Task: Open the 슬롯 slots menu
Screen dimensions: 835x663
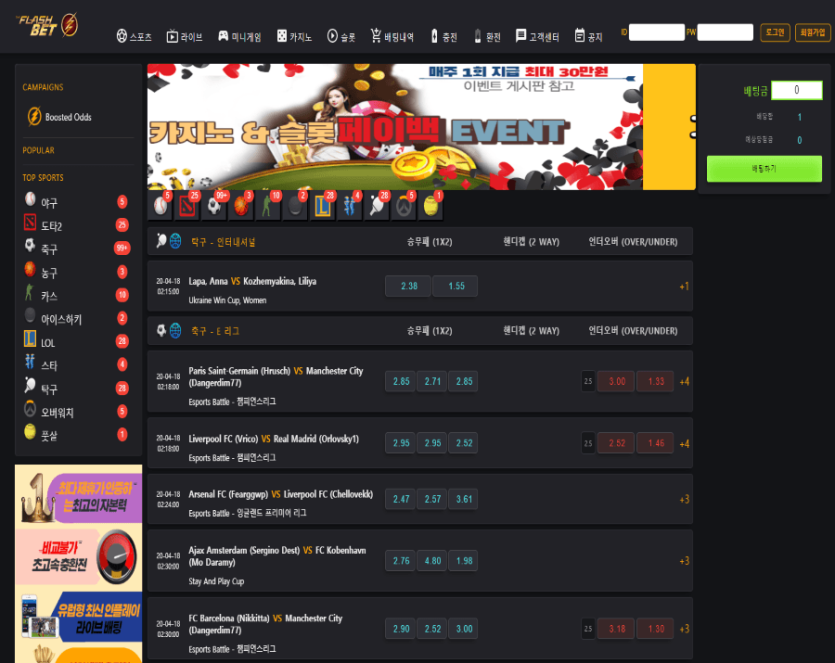Action: (x=341, y=37)
